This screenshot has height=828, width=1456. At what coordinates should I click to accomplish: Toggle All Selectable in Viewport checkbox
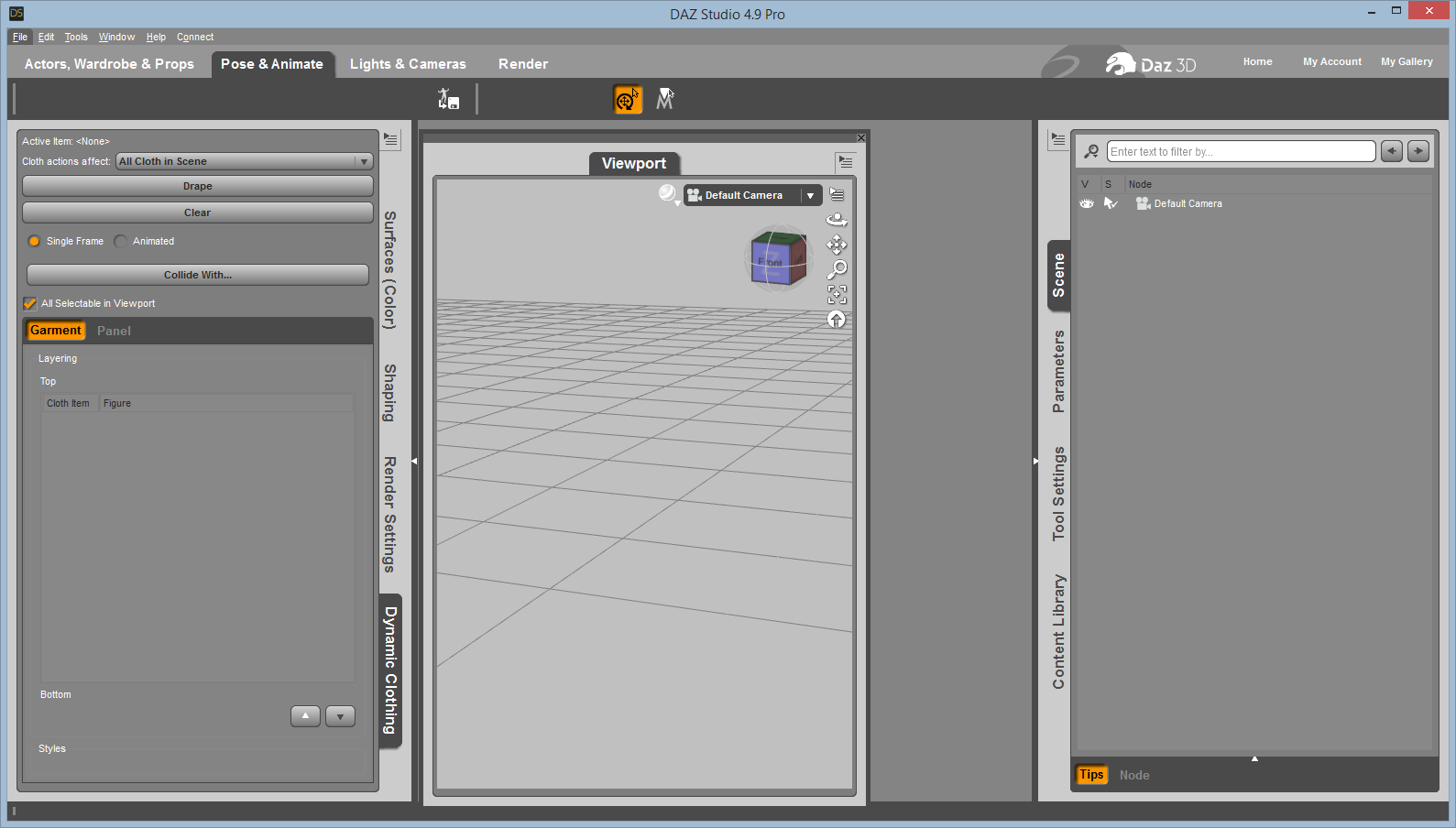(x=30, y=303)
